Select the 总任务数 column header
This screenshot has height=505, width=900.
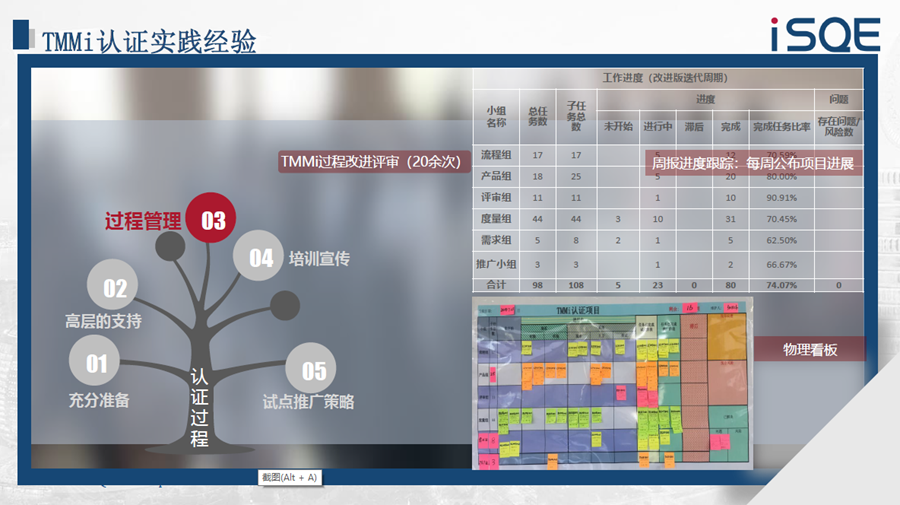pyautogui.click(x=537, y=116)
